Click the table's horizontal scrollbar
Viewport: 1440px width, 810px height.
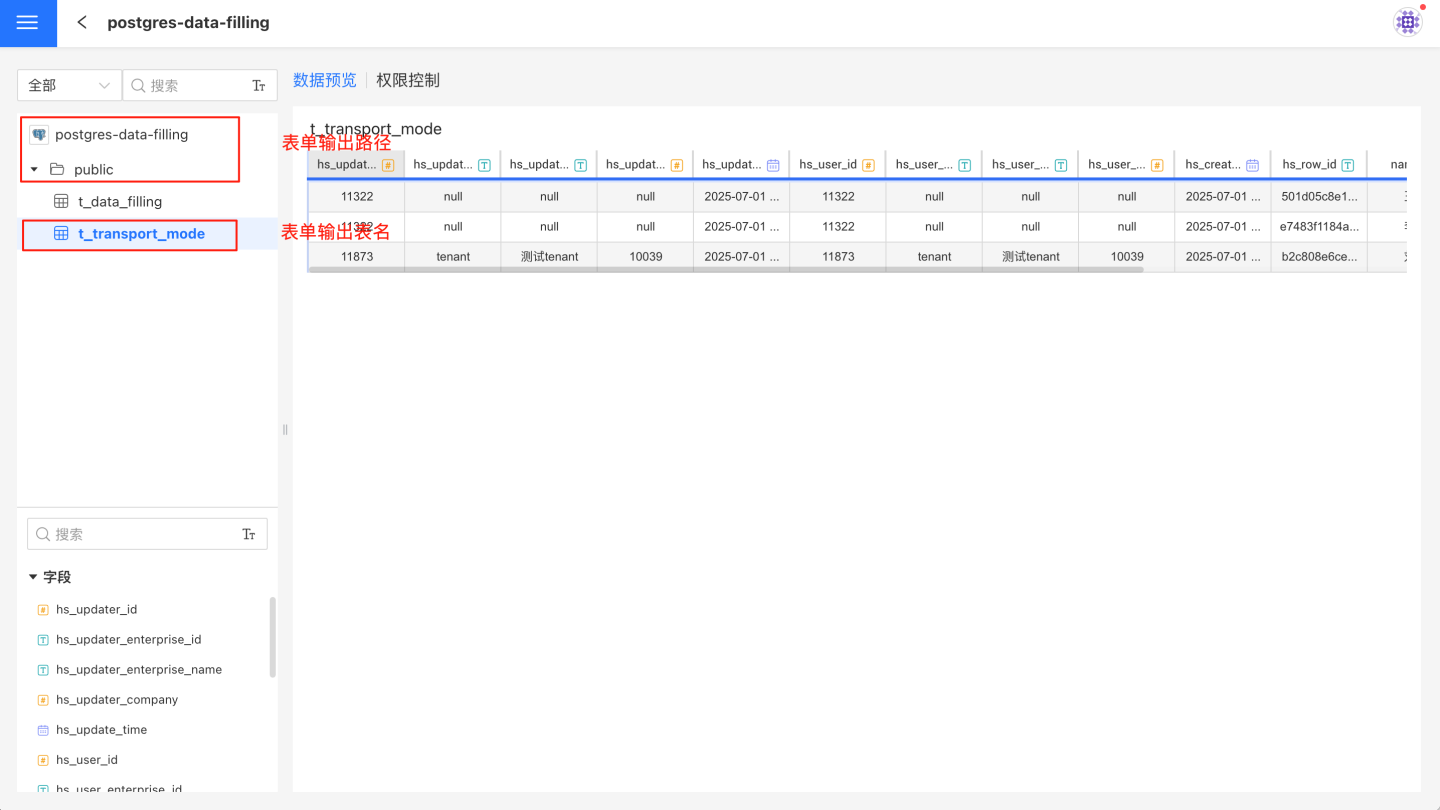[725, 270]
